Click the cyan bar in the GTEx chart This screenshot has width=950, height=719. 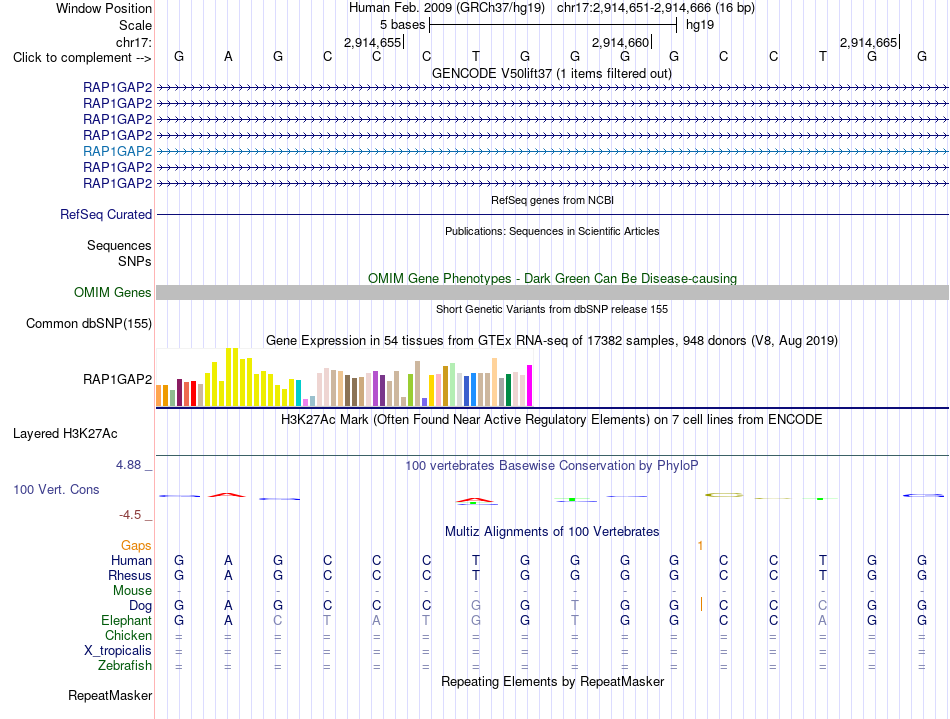point(299,393)
